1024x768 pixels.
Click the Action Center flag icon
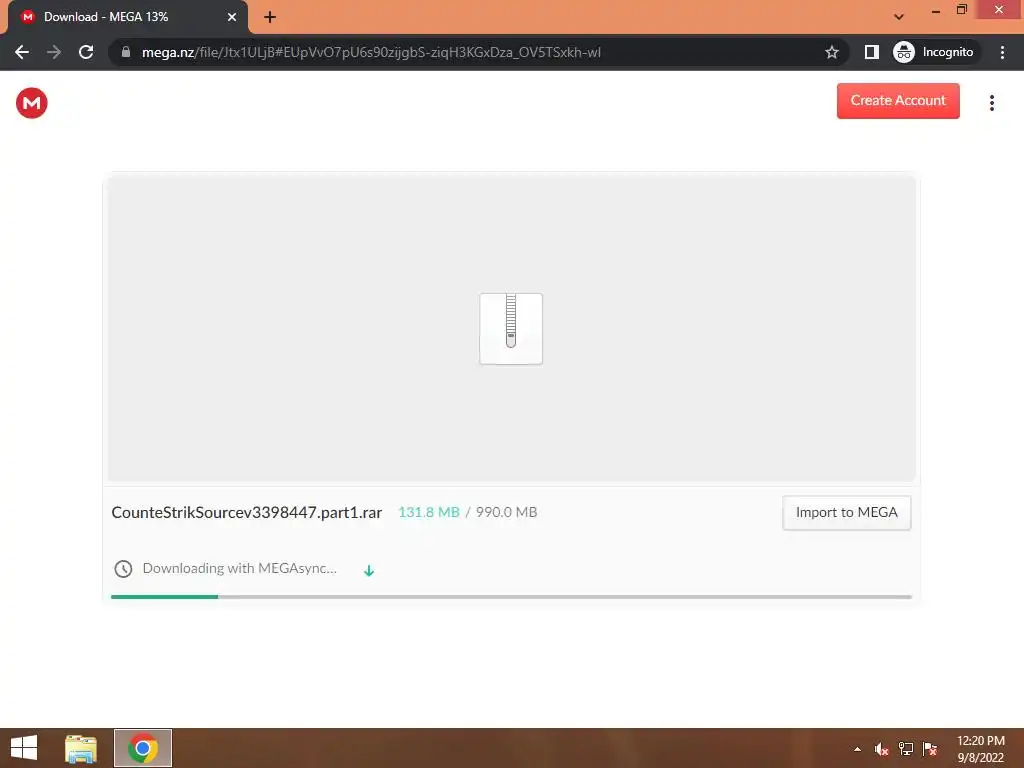[930, 749]
